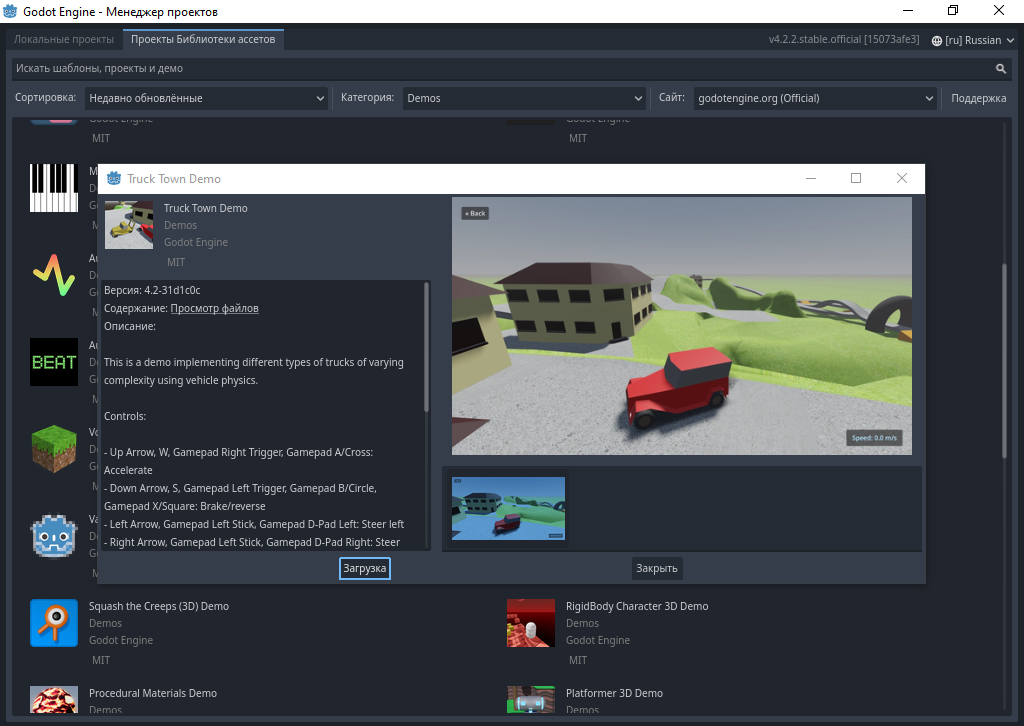Click the description panel vertical scrollbar
The height and width of the screenshot is (726, 1024).
(427, 345)
